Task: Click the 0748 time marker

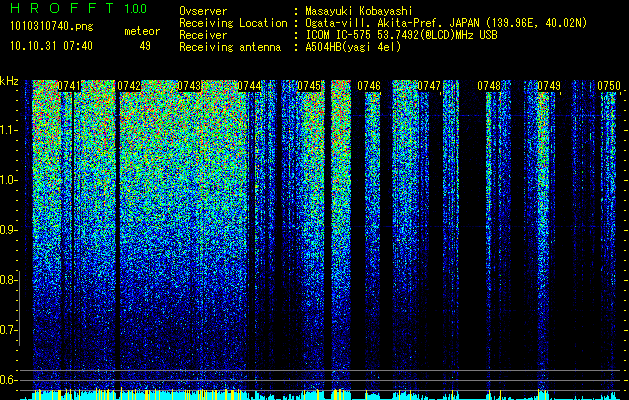Action: coord(489,86)
